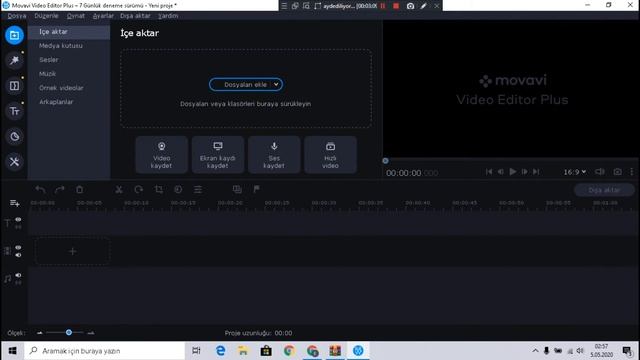
Task: Open the Dışa aktar menu bar item
Action: point(136,16)
